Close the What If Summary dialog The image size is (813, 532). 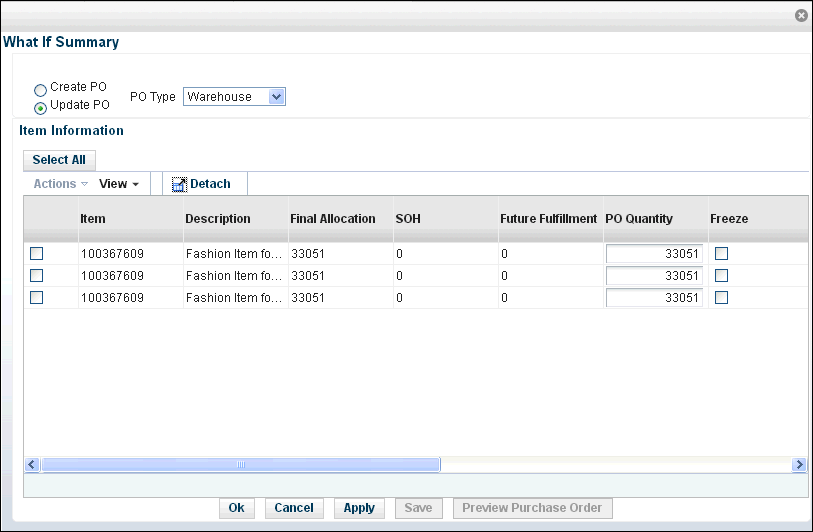801,16
